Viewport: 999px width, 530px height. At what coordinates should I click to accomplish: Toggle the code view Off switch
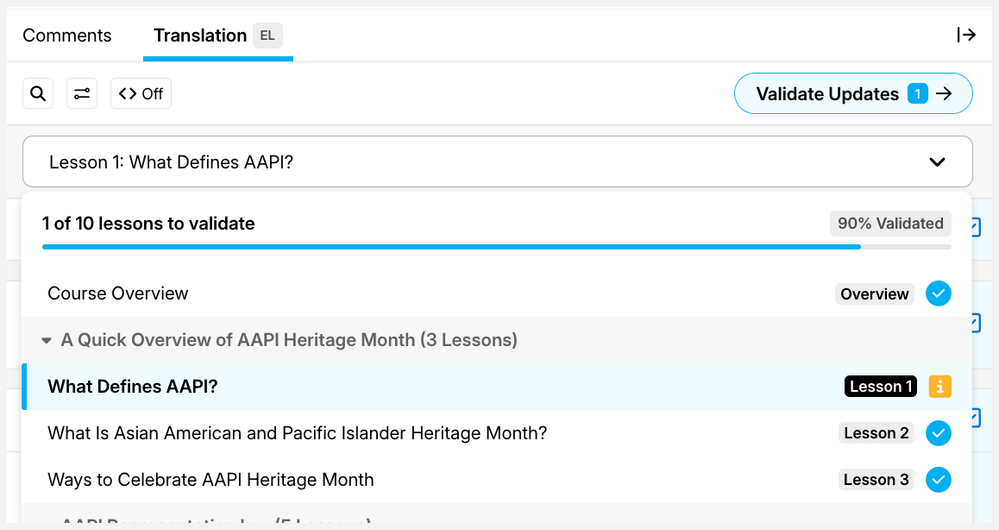141,94
